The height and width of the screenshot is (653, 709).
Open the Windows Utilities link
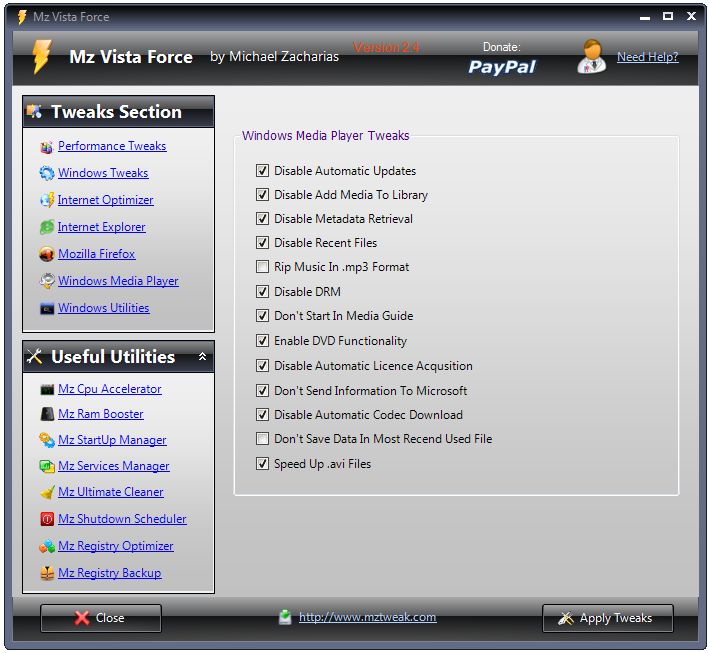click(x=104, y=308)
